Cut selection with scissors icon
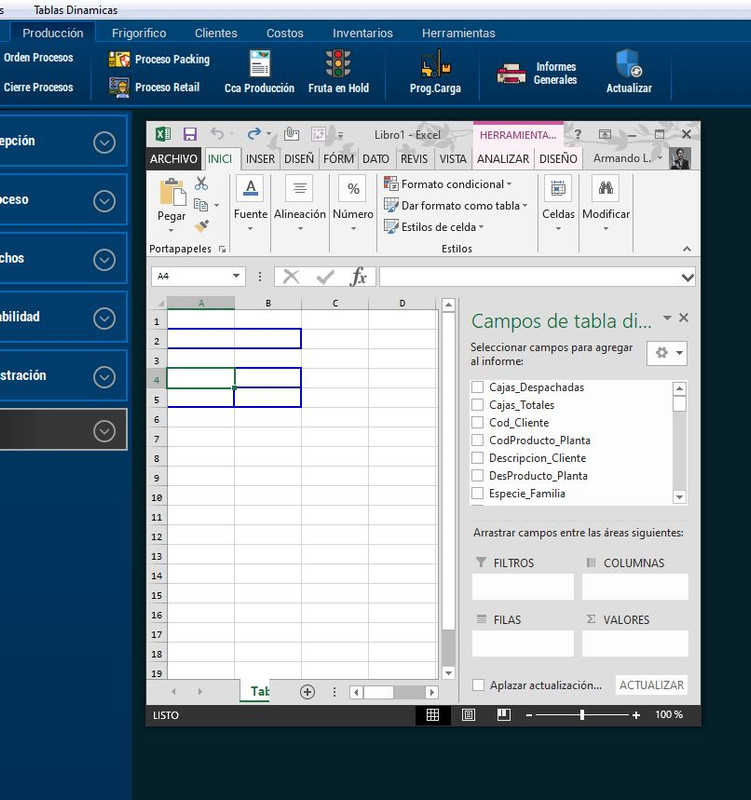The width and height of the screenshot is (751, 800). coord(201,184)
